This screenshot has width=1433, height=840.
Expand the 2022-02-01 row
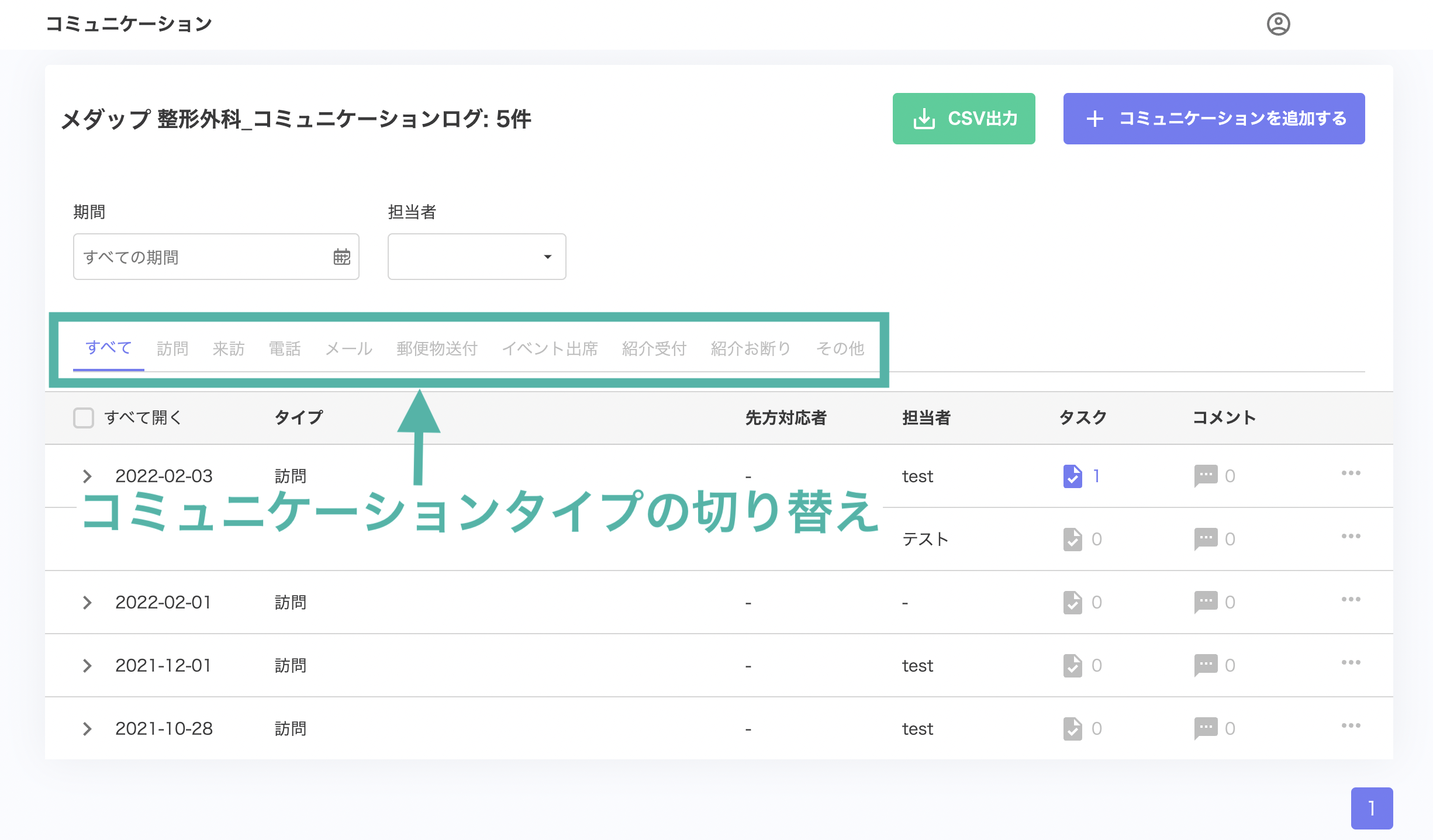[x=87, y=602]
